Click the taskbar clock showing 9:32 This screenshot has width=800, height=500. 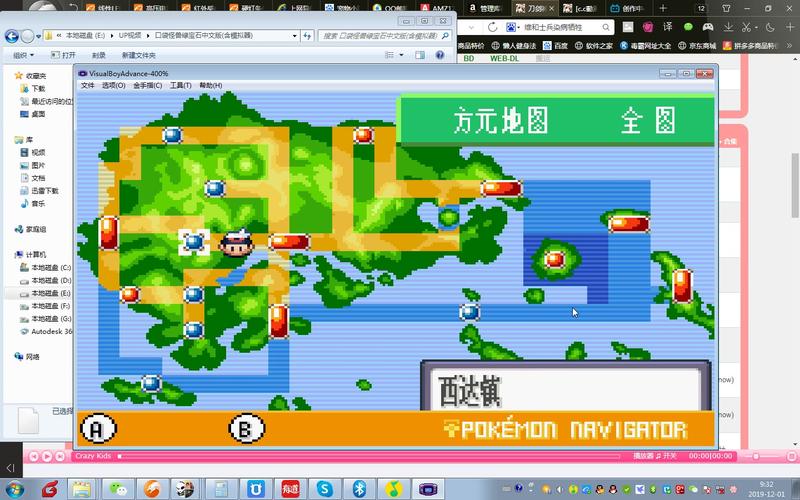coord(766,489)
